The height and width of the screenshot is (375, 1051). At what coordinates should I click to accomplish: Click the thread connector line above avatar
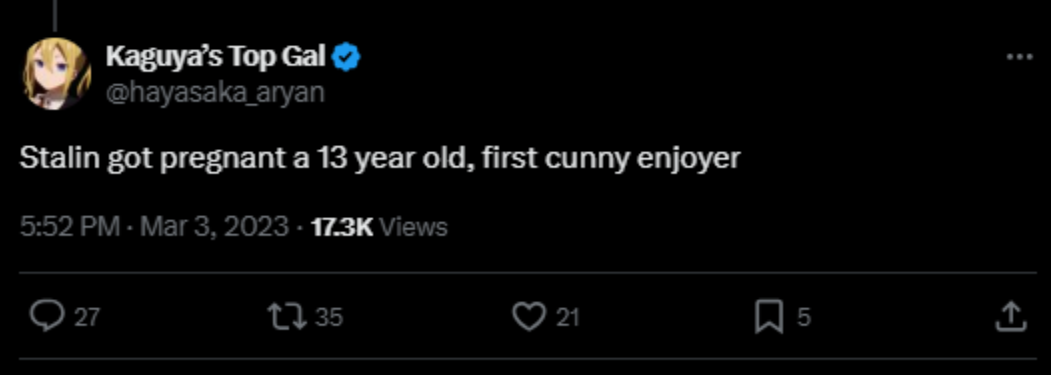(54, 15)
